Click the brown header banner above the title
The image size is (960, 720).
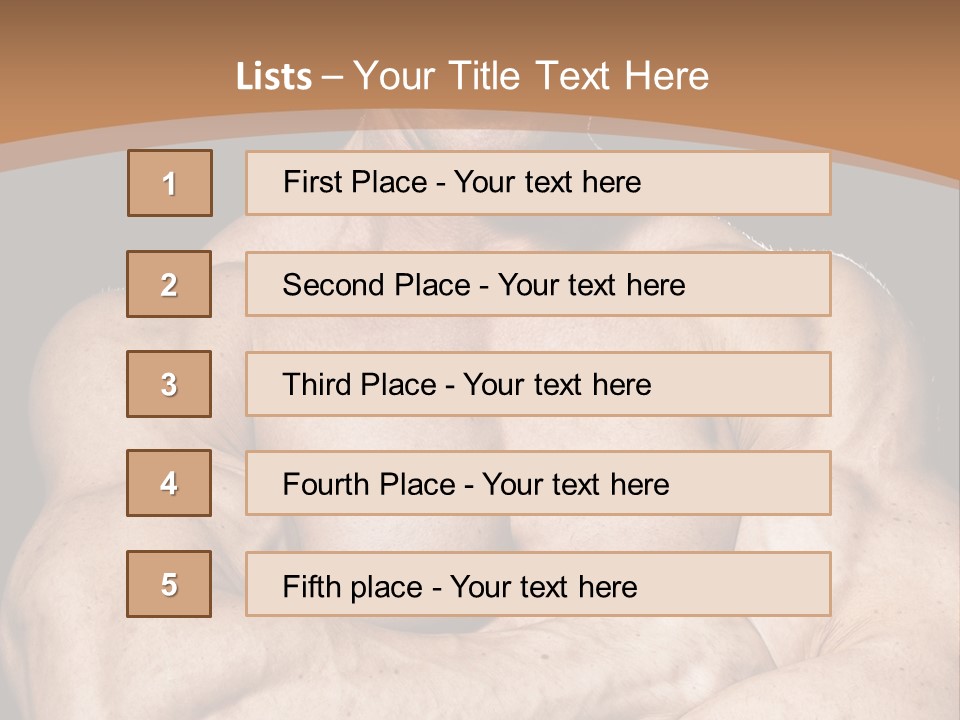pos(480,25)
